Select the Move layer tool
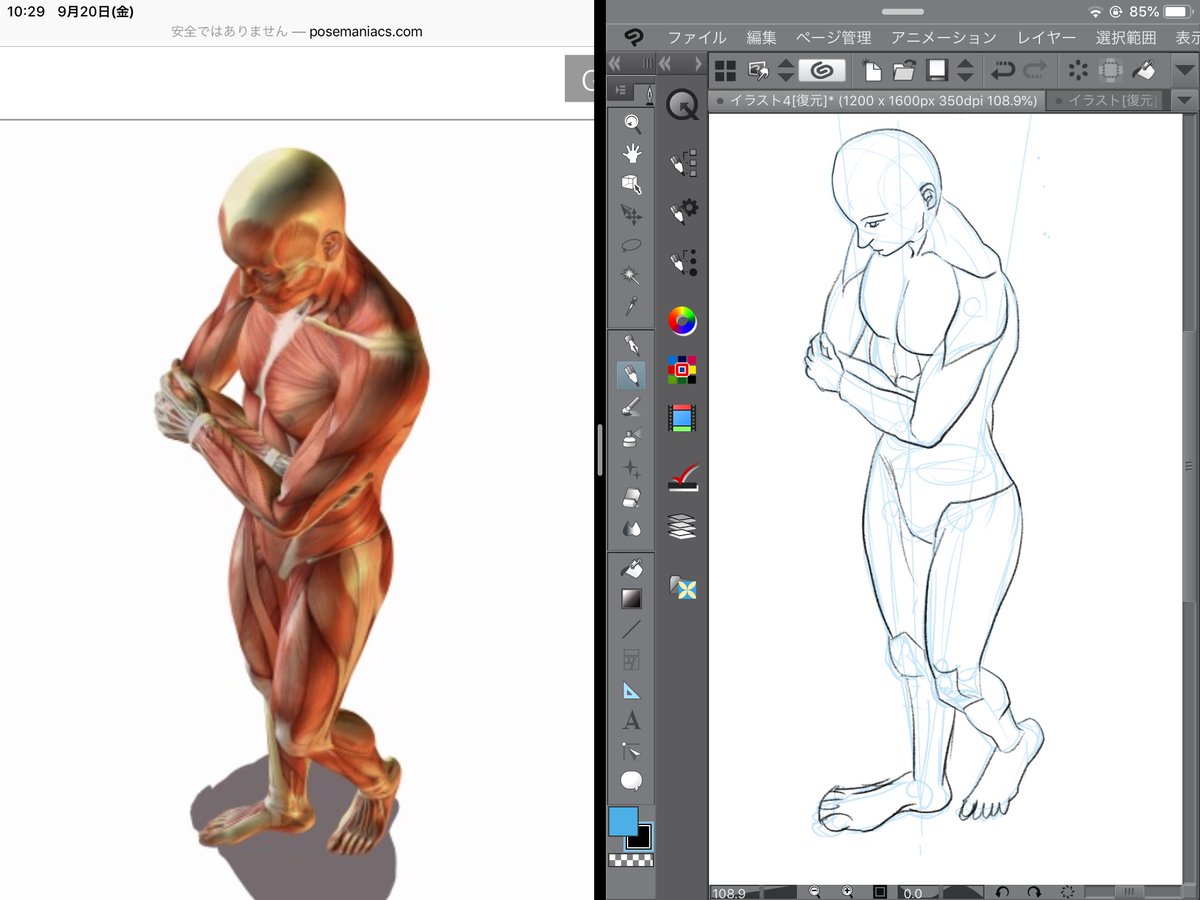This screenshot has height=900, width=1200. point(631,214)
